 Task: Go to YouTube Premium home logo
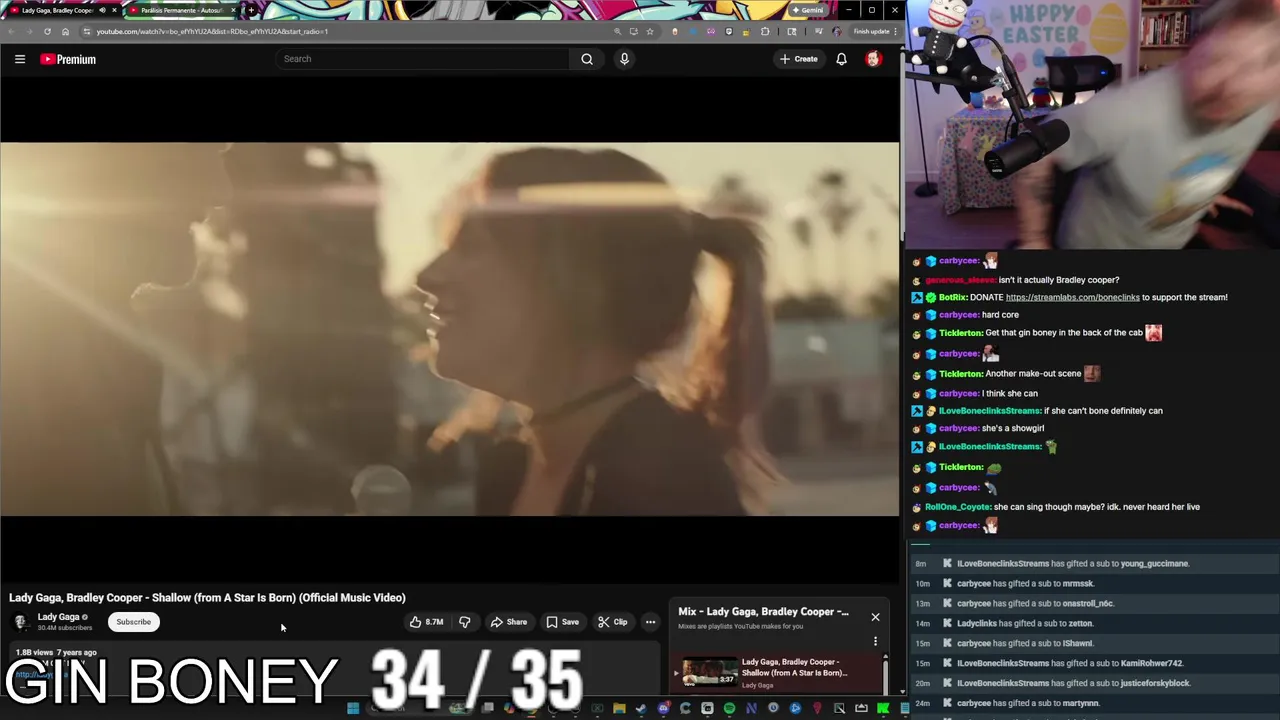click(68, 59)
